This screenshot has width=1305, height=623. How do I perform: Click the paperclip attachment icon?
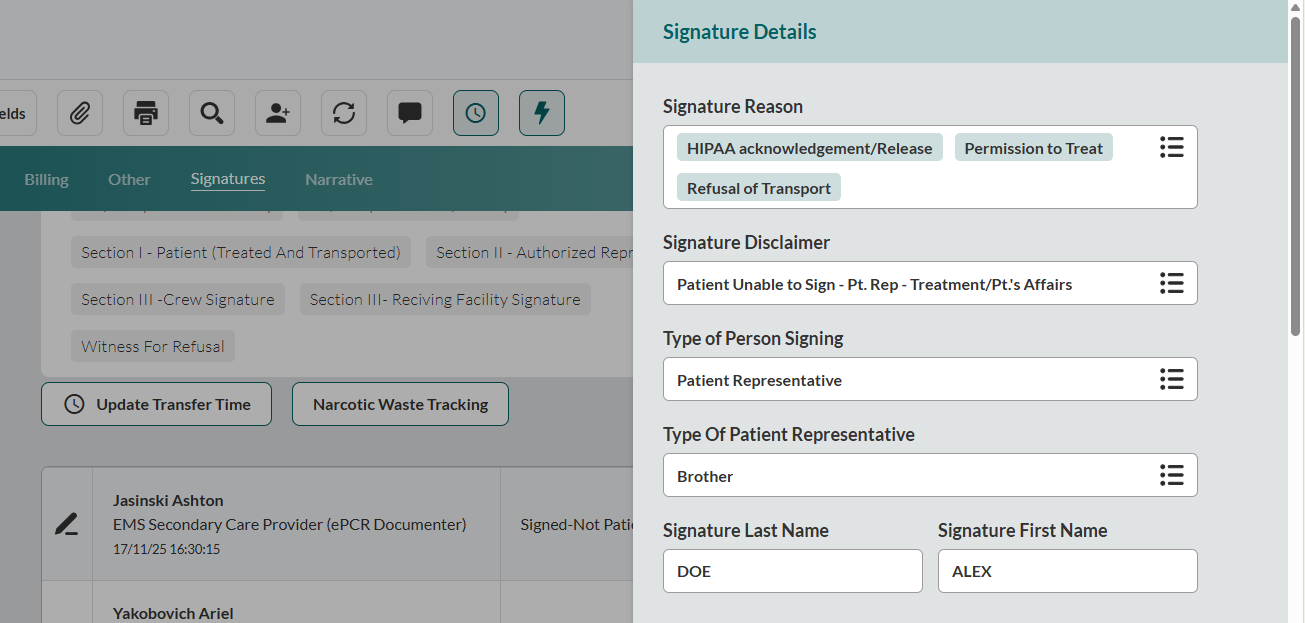click(80, 113)
